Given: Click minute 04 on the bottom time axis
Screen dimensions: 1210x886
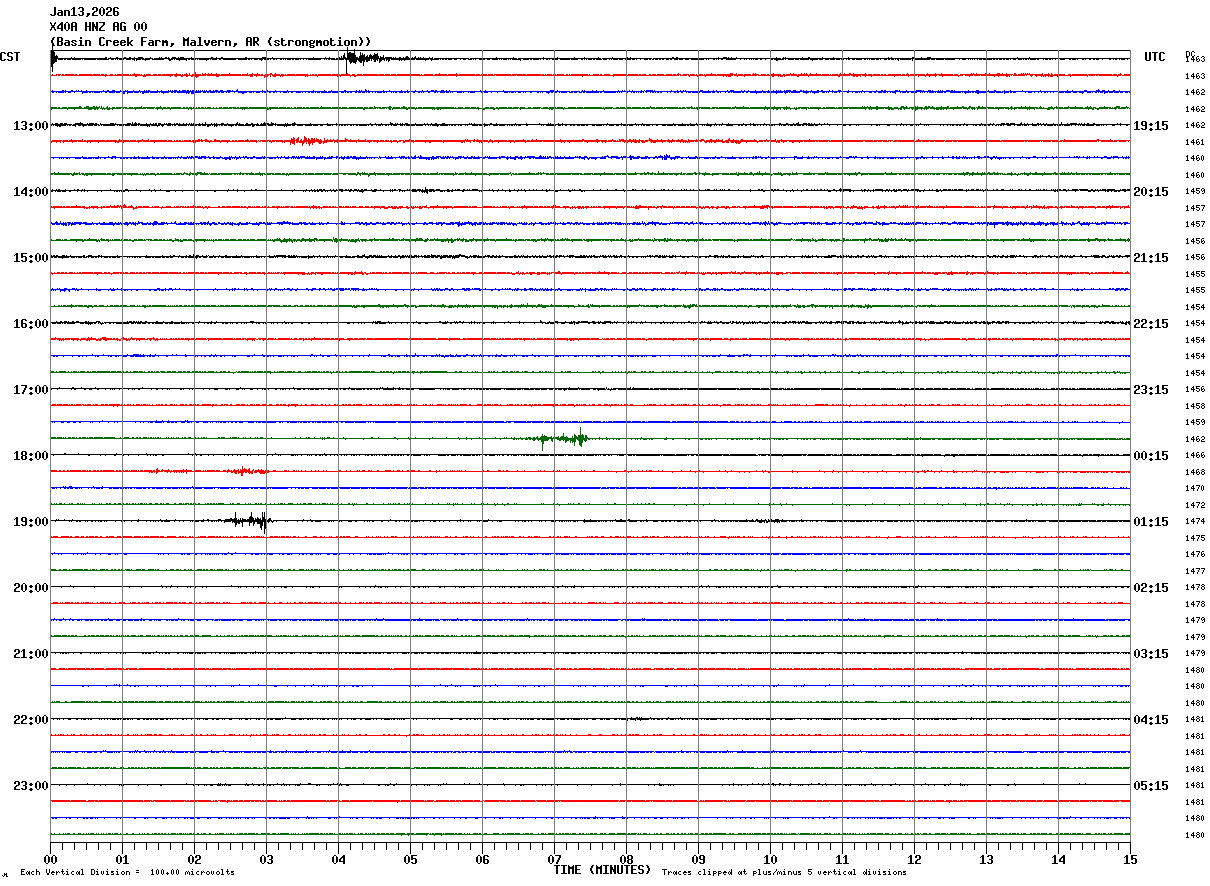Looking at the screenshot, I should pyautogui.click(x=338, y=859).
